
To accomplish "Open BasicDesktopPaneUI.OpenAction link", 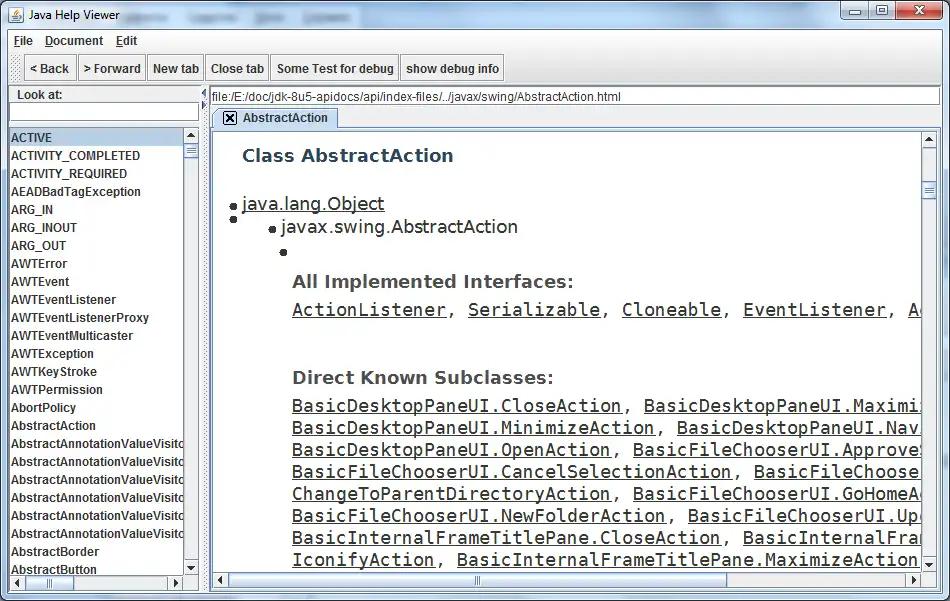I will (451, 450).
